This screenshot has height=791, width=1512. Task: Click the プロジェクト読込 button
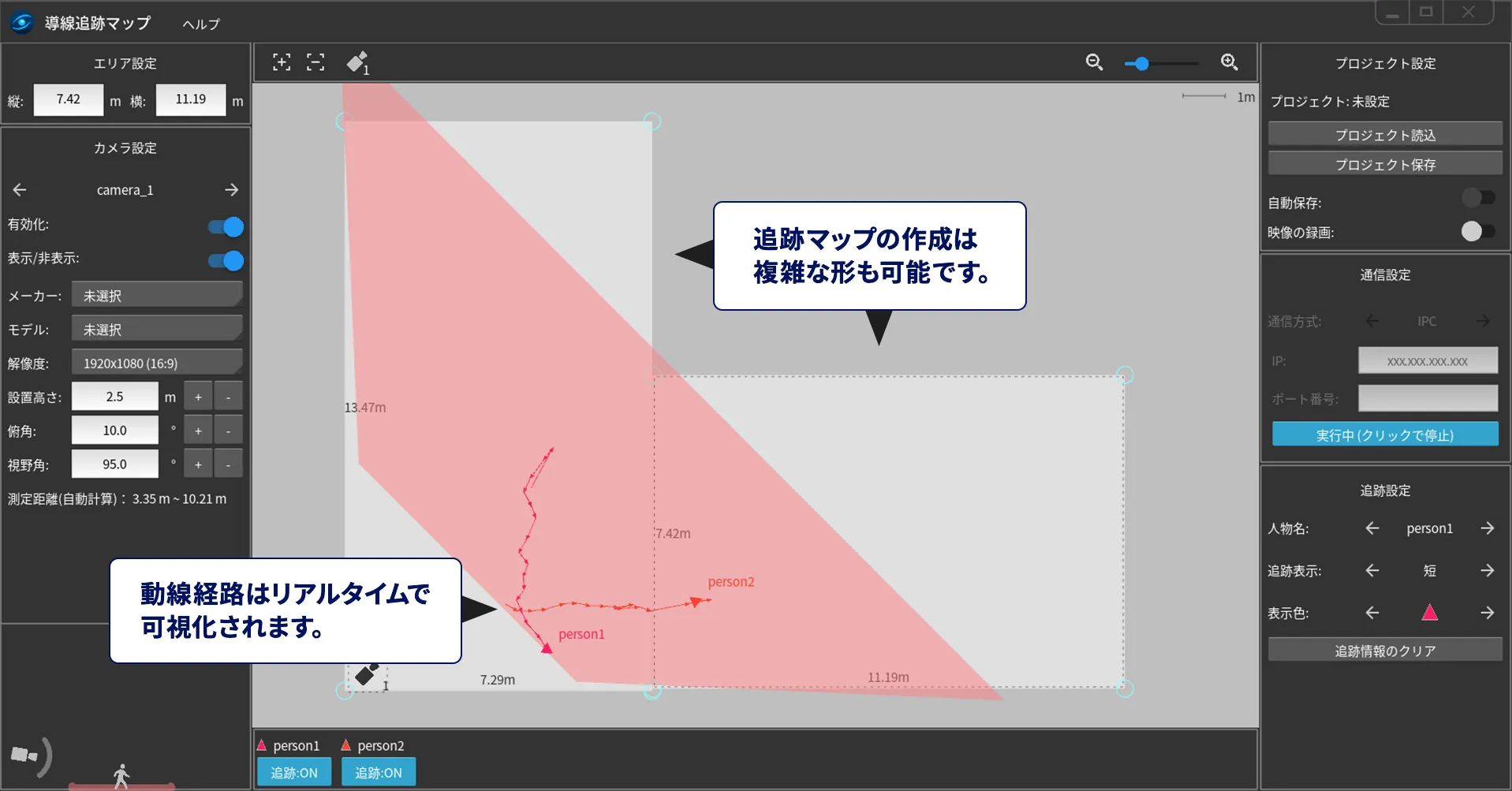coord(1385,134)
